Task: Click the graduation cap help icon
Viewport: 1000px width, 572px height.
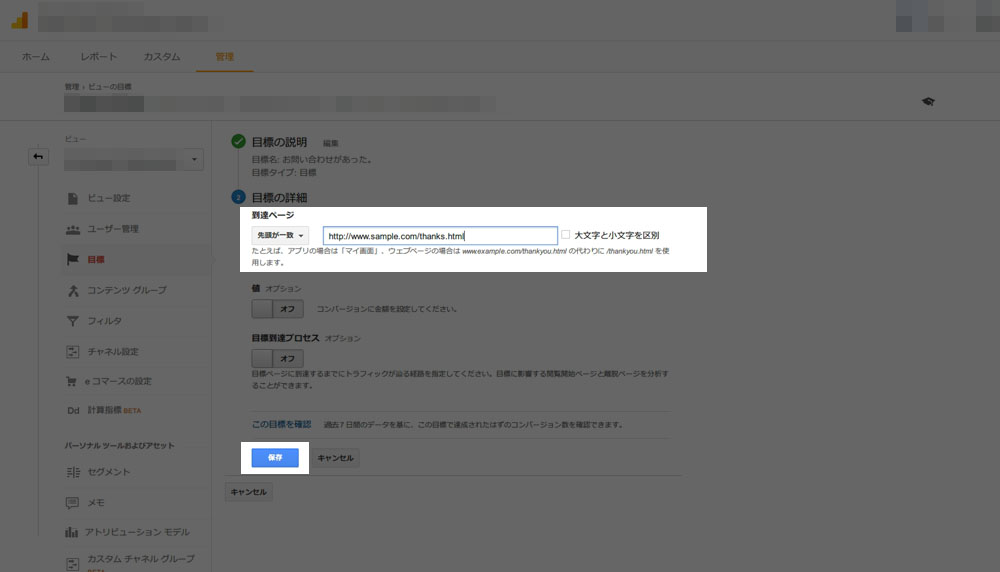Action: click(x=928, y=101)
